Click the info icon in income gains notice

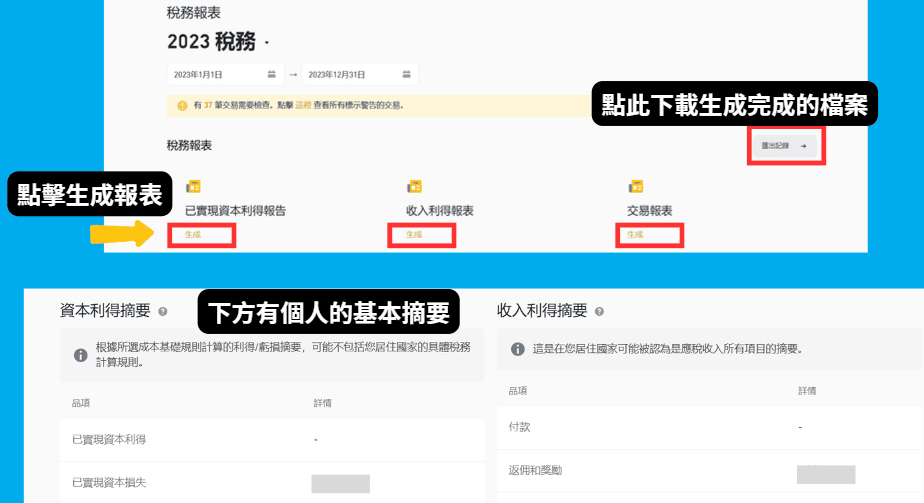pos(517,350)
